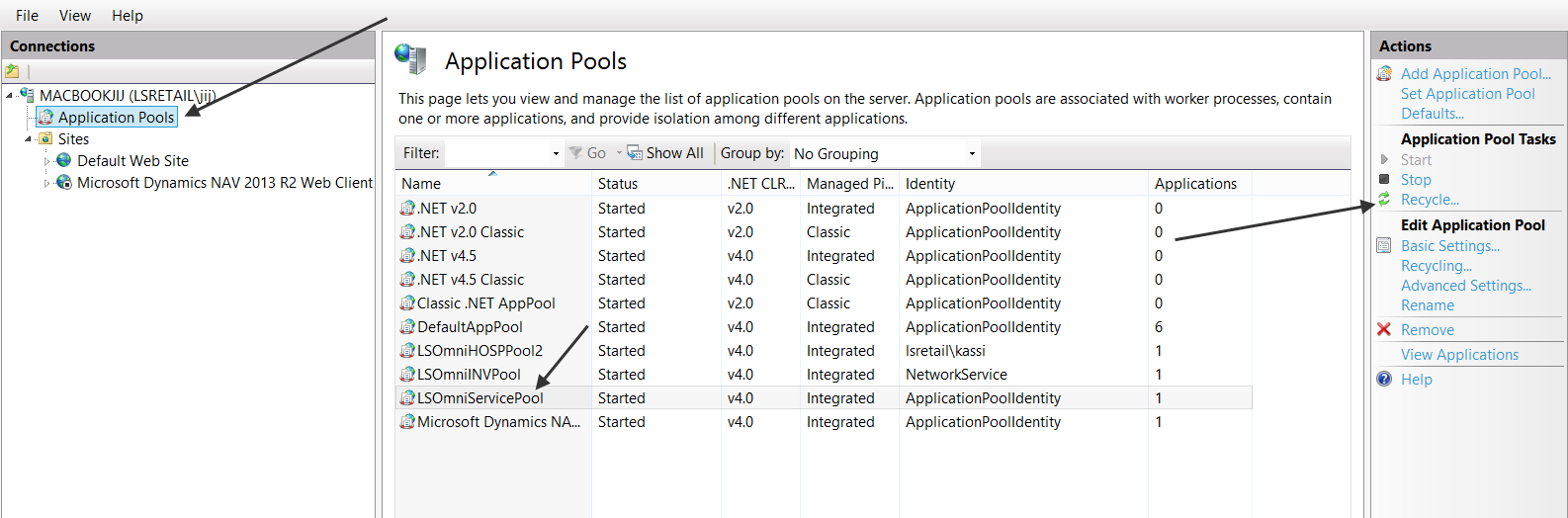The image size is (1568, 518).
Task: Click the Connections toolbar connect icon
Action: point(12,71)
